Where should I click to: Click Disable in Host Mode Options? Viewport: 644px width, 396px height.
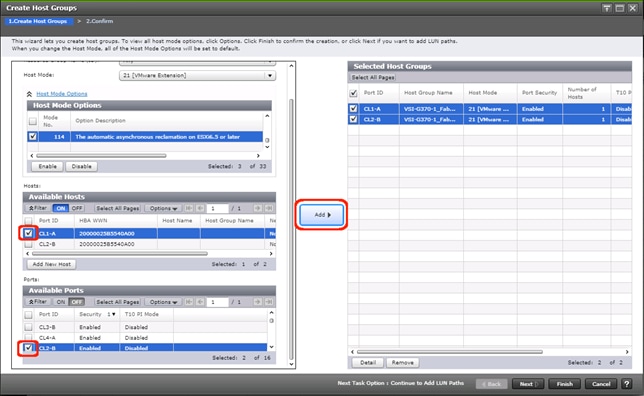tap(81, 166)
